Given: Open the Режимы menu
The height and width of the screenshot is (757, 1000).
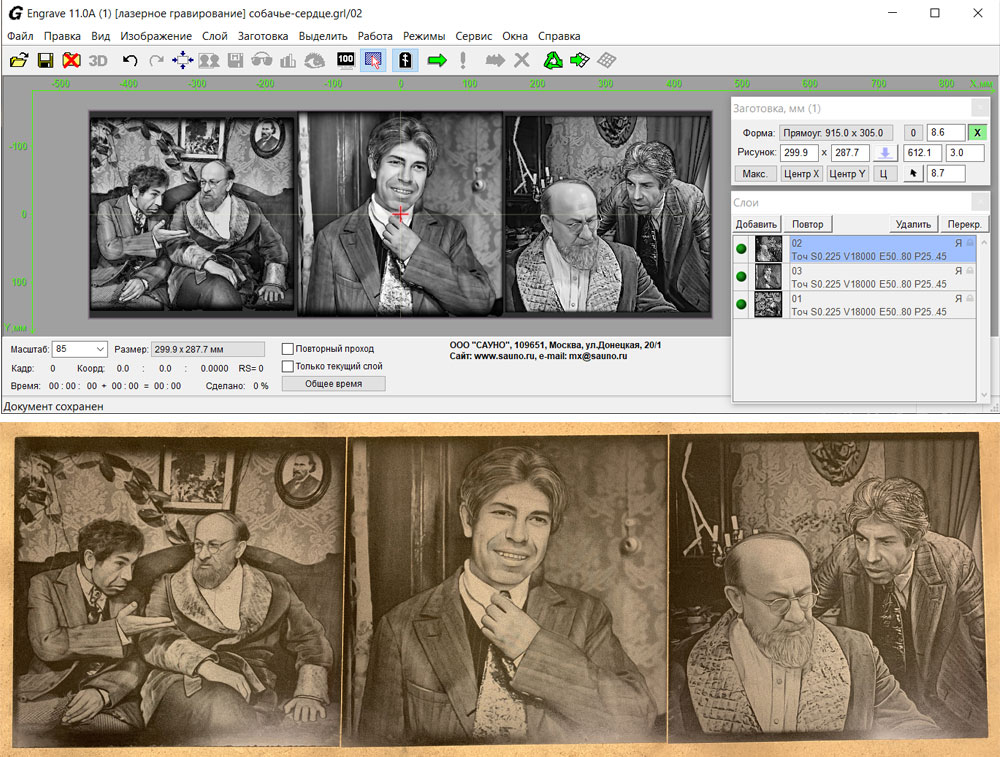Looking at the screenshot, I should (x=423, y=36).
